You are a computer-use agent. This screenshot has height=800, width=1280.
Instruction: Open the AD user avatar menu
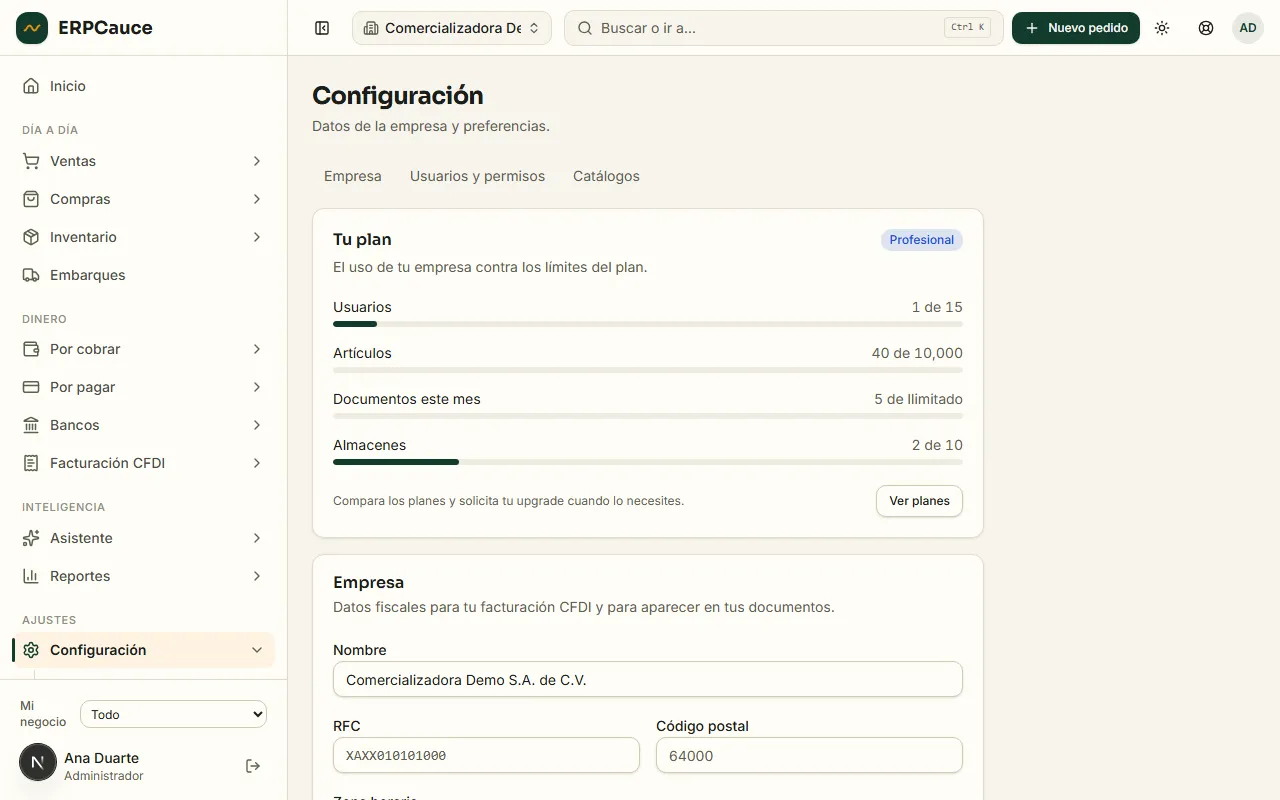coord(1248,28)
